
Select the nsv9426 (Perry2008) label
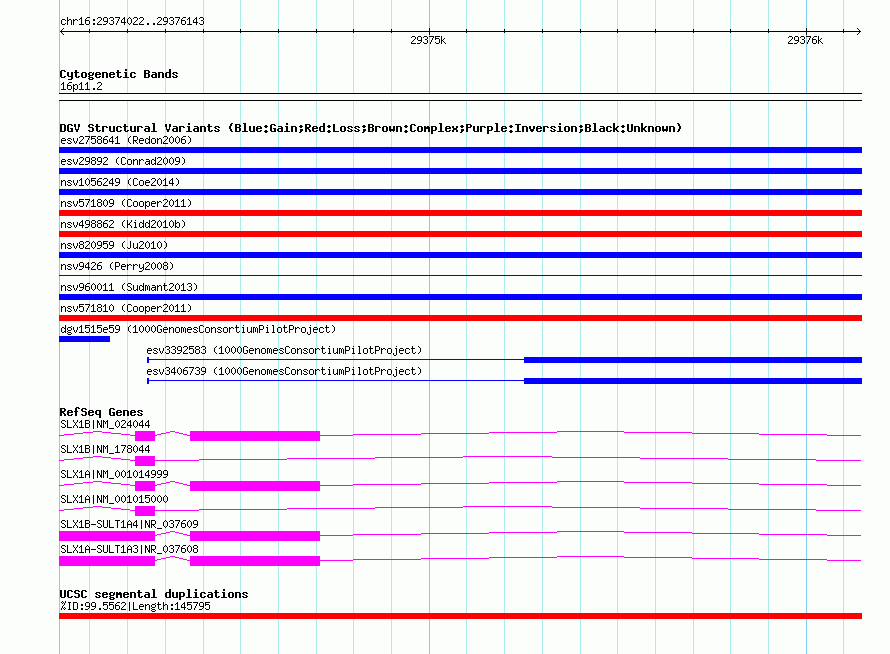tap(117, 266)
